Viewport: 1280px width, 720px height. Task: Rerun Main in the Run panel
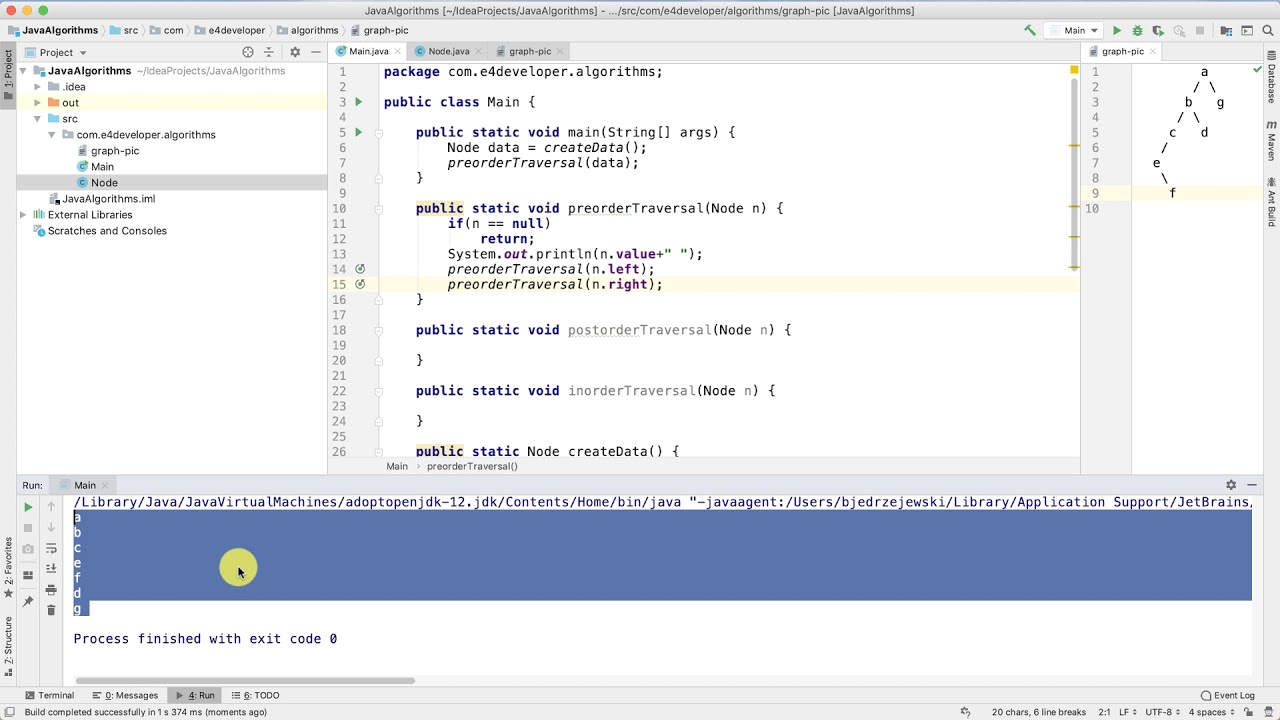click(28, 507)
